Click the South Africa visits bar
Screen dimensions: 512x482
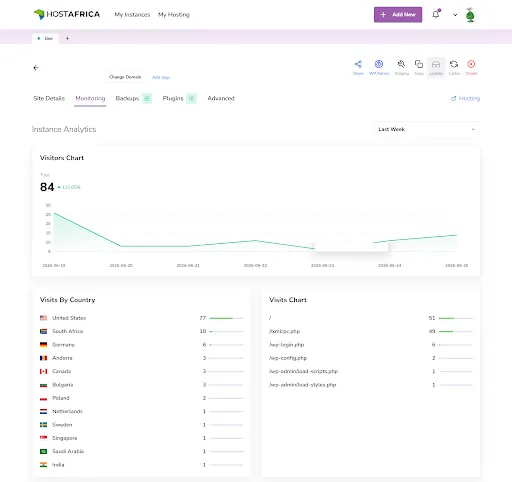226,331
